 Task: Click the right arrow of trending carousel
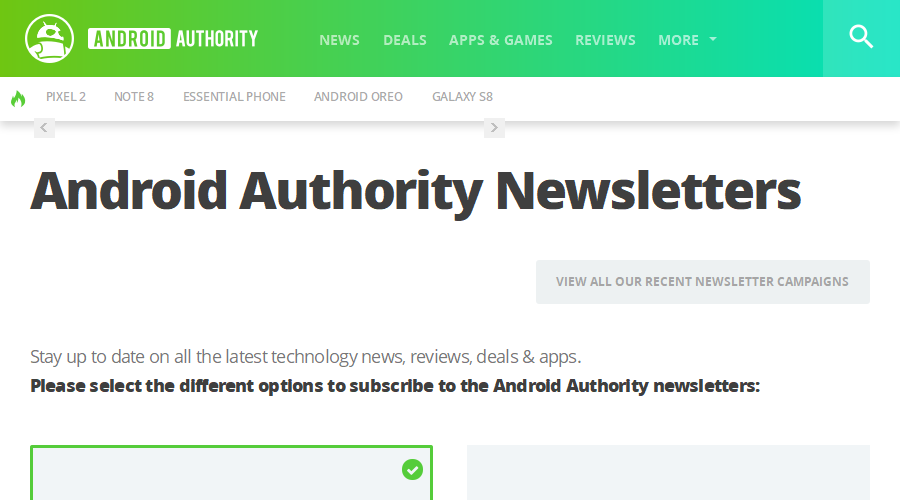pyautogui.click(x=494, y=127)
